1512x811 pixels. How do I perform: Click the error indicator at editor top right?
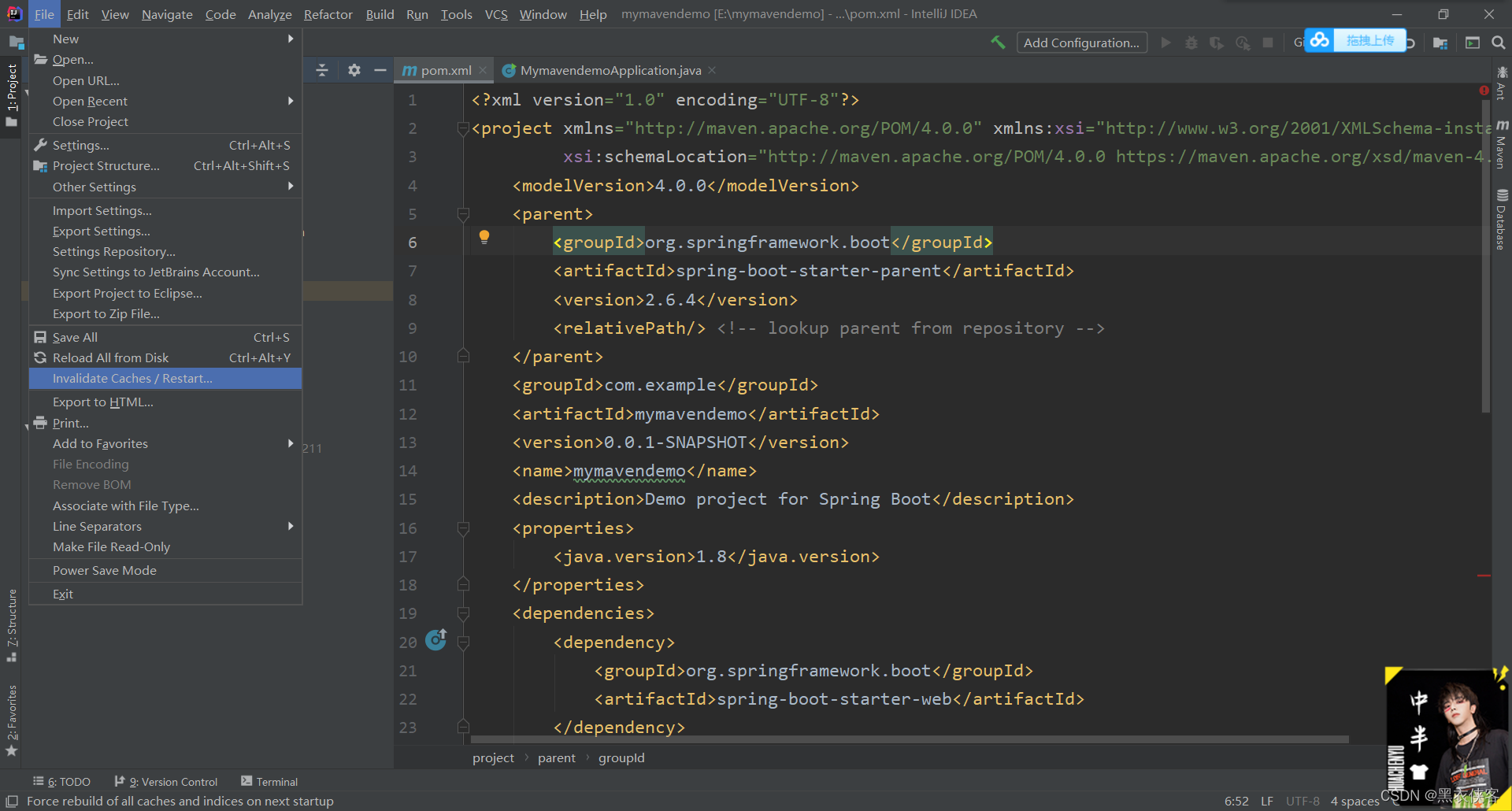pyautogui.click(x=1484, y=91)
